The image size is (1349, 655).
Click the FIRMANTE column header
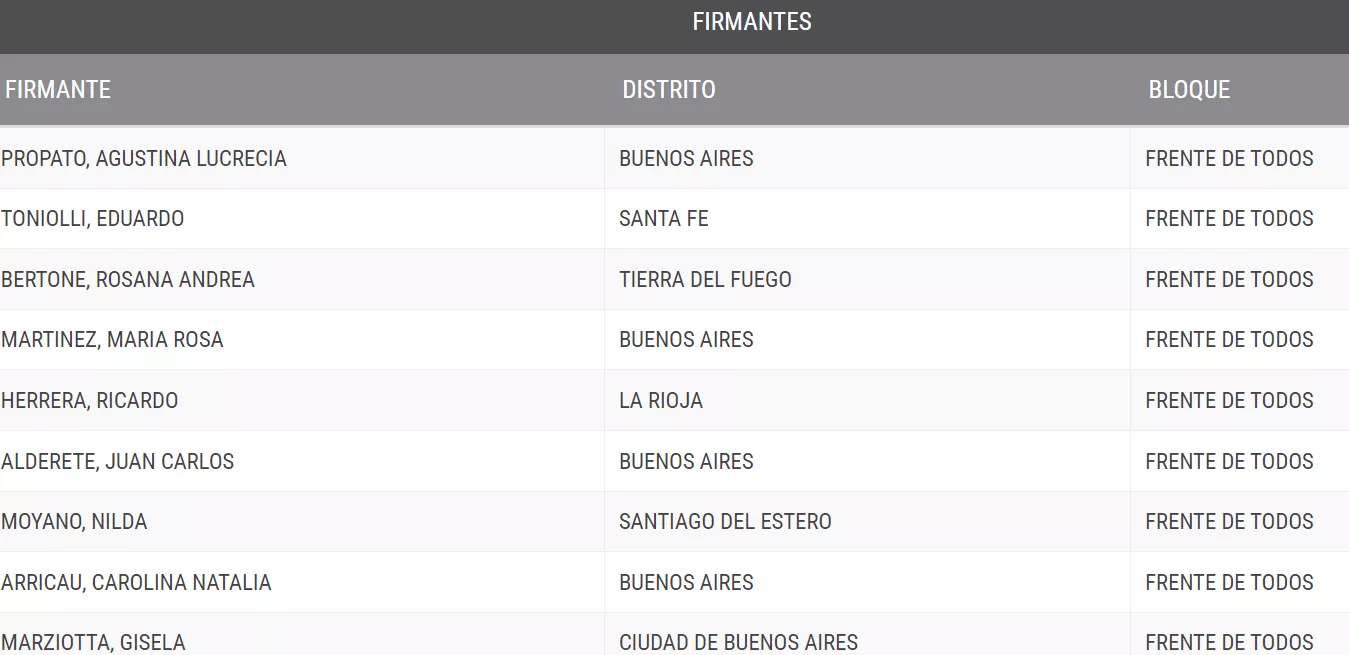pyautogui.click(x=58, y=89)
